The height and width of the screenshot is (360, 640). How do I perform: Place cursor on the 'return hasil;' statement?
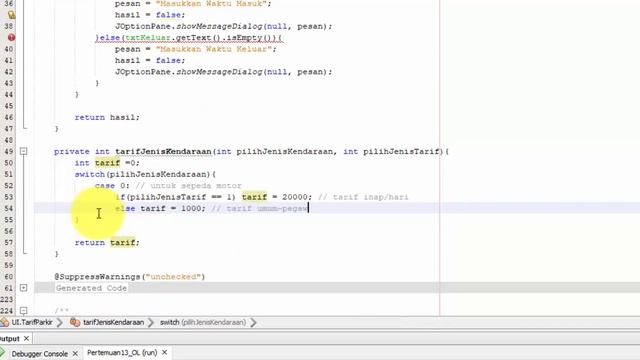[x=107, y=118]
